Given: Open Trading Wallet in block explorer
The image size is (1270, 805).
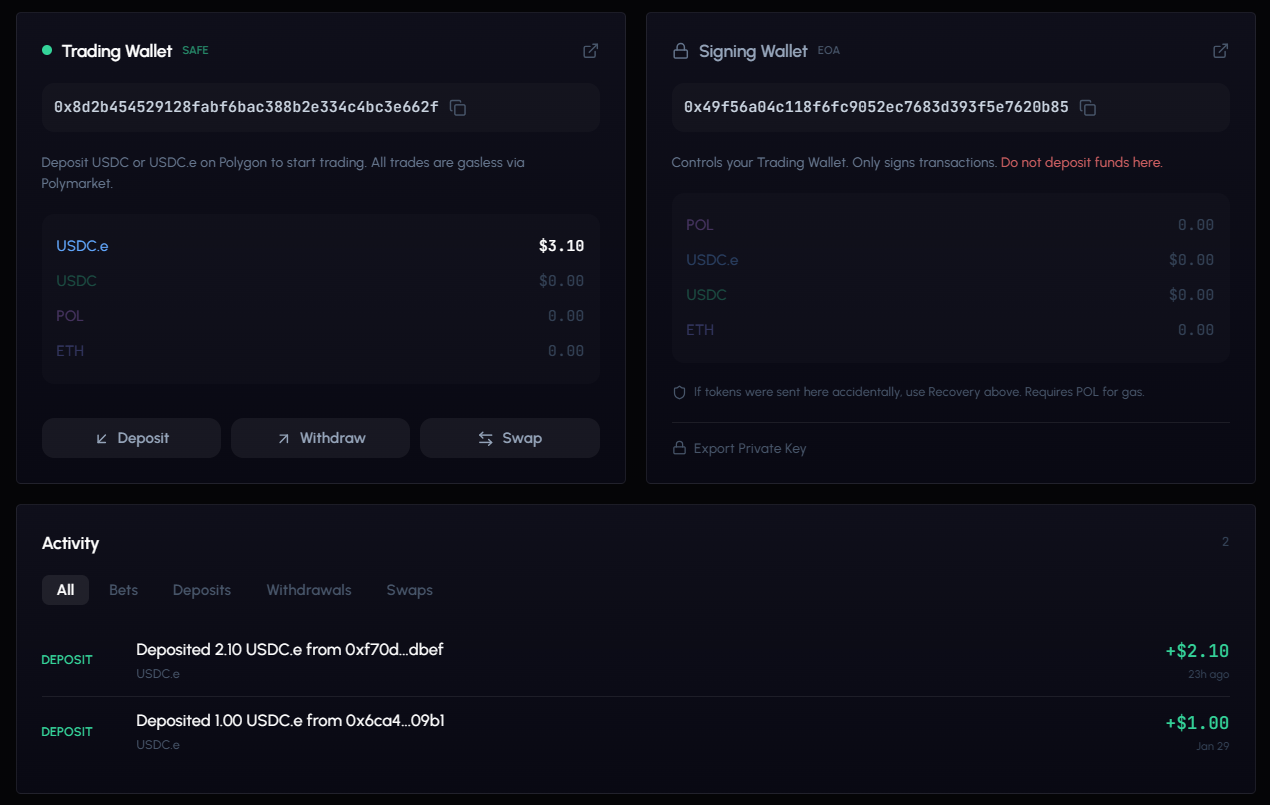Looking at the screenshot, I should point(590,50).
